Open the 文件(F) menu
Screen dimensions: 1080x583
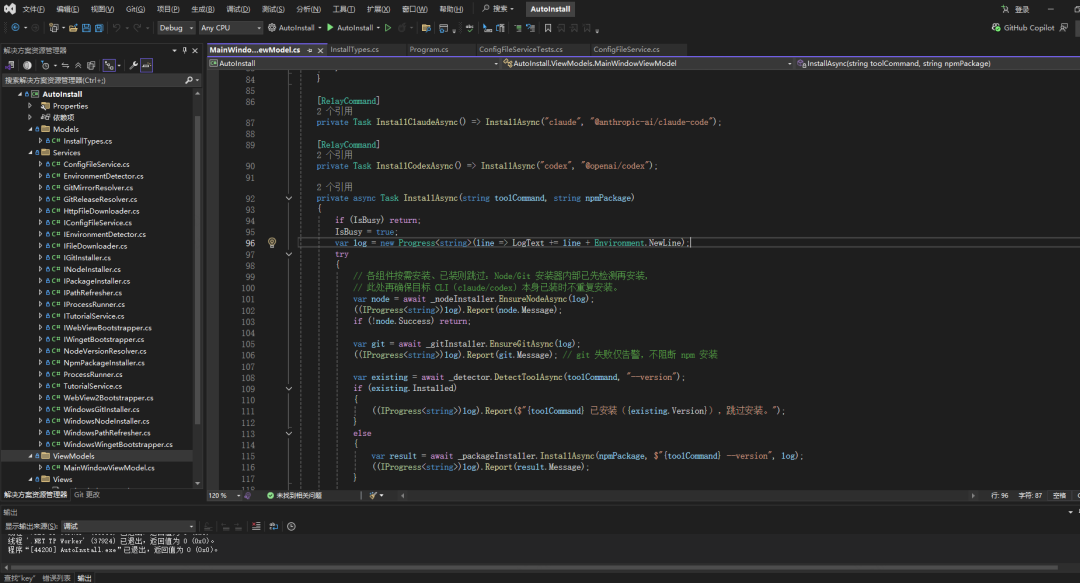point(33,9)
